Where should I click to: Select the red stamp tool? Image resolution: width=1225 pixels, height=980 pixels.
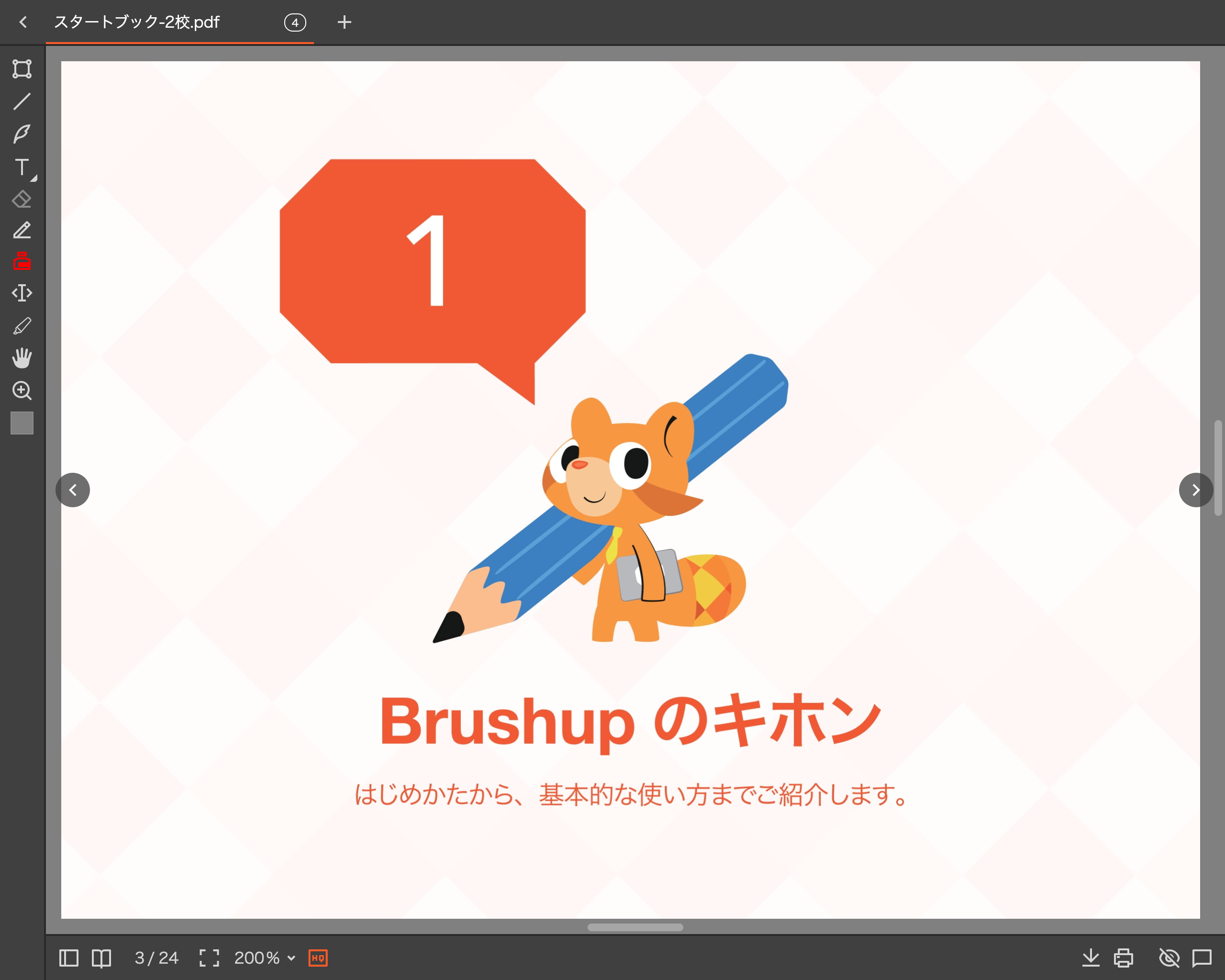pos(22,261)
